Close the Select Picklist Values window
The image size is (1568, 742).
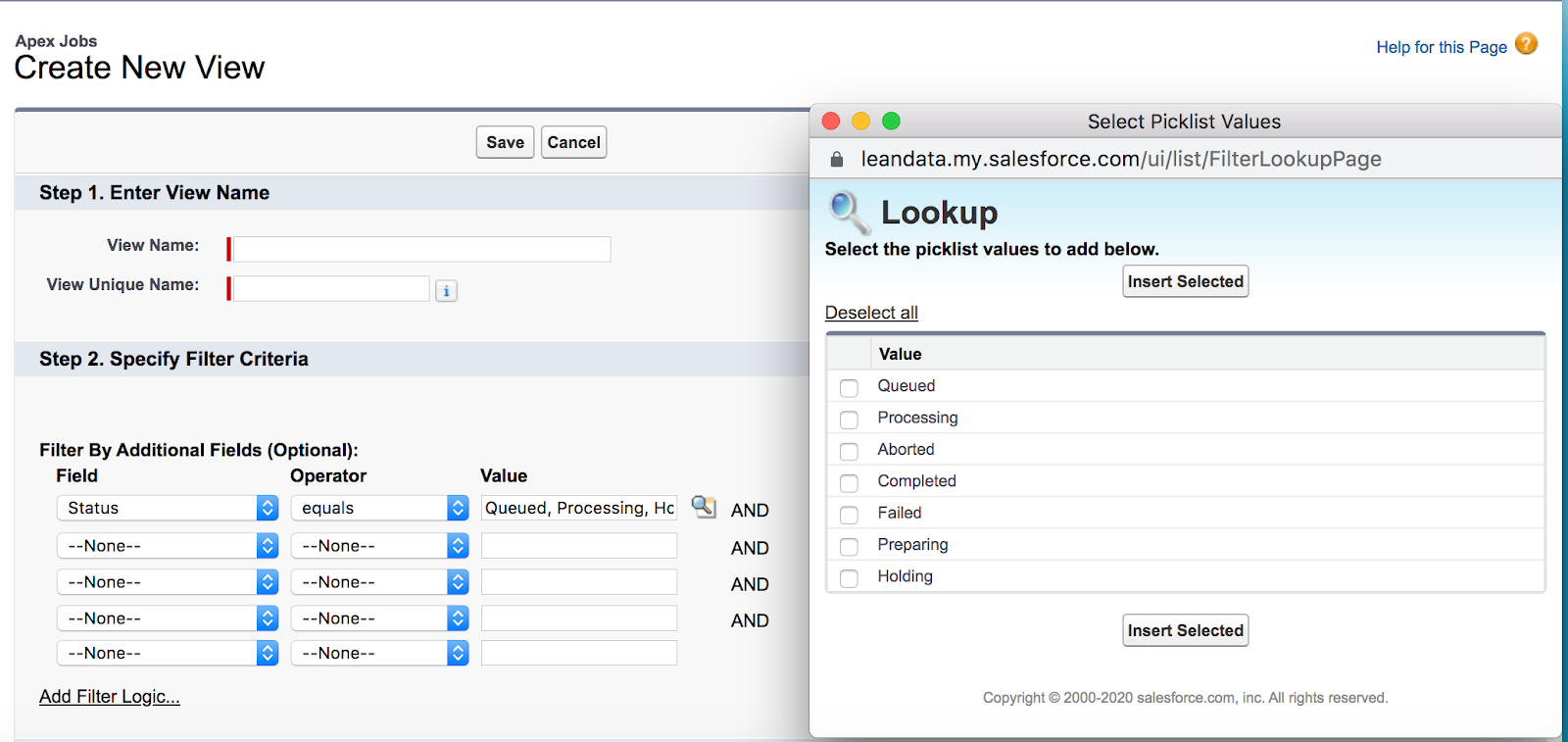click(x=831, y=121)
